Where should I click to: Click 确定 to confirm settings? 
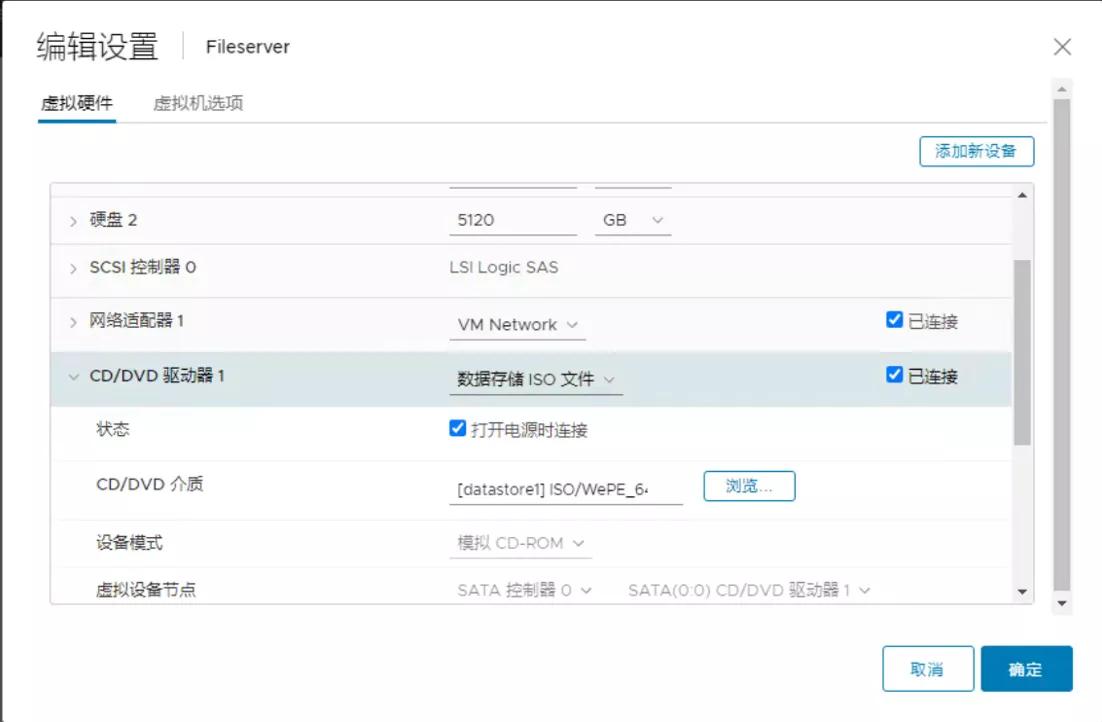1027,668
